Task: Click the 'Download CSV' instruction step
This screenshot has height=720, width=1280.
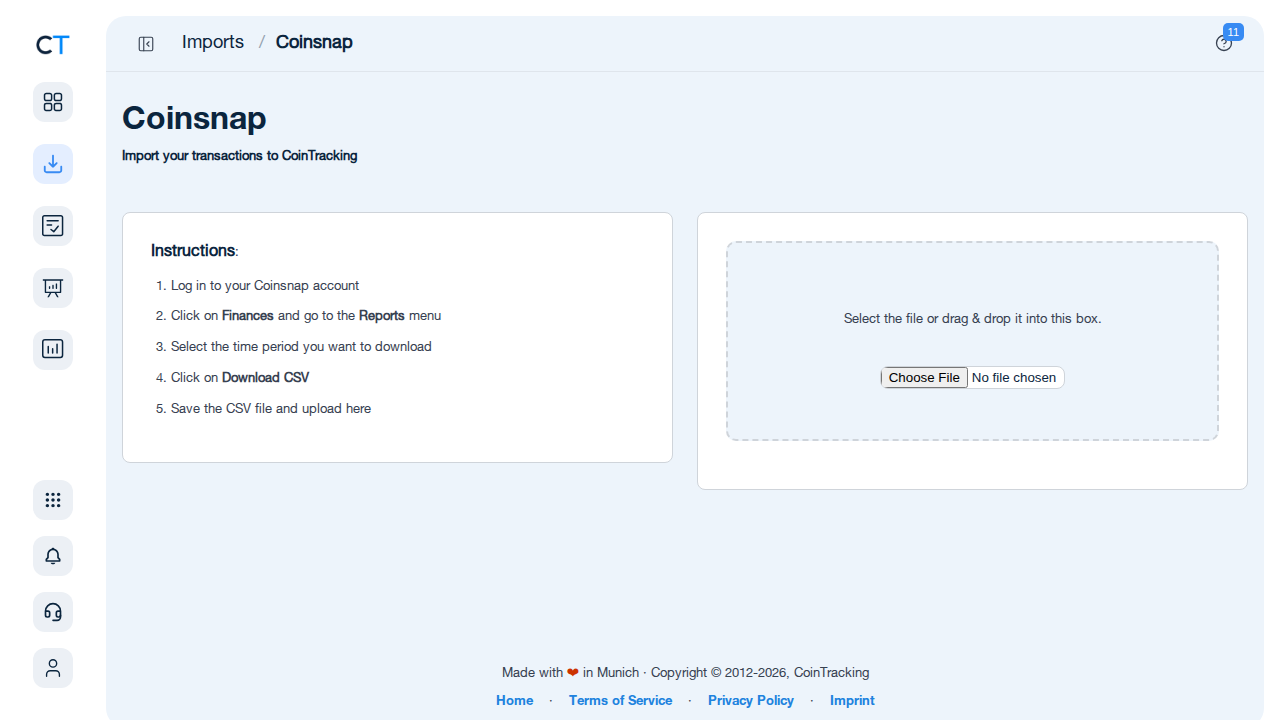Action: tap(240, 377)
